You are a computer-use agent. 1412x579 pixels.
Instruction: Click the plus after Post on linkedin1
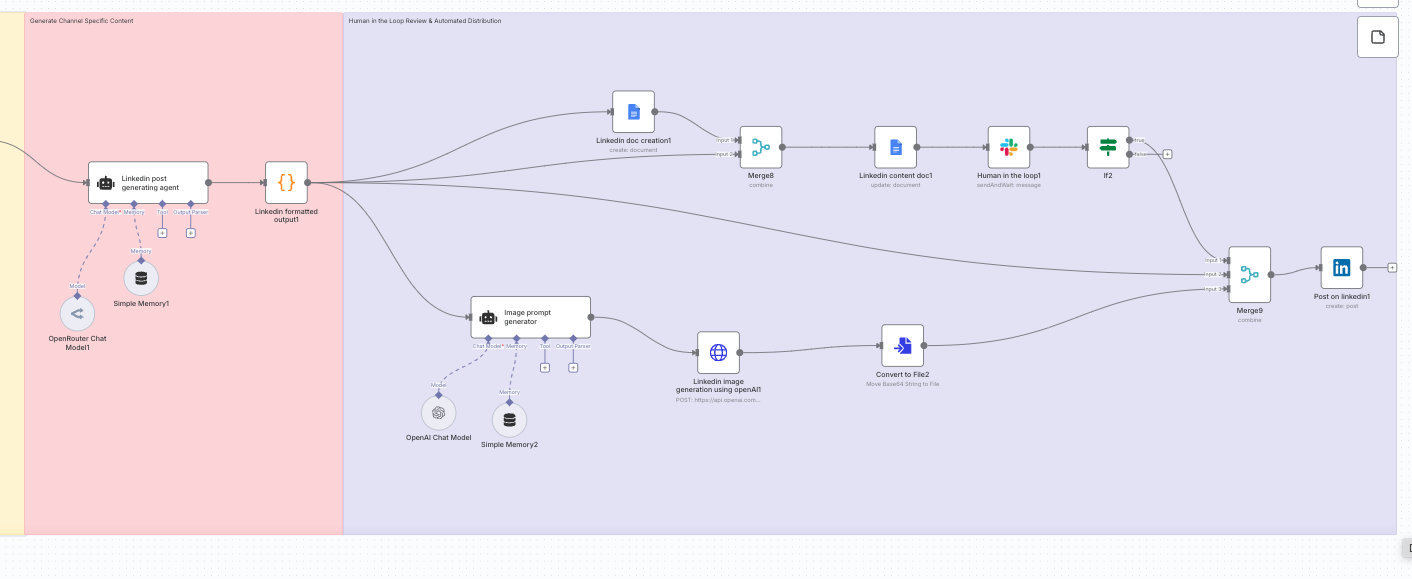coord(1392,267)
